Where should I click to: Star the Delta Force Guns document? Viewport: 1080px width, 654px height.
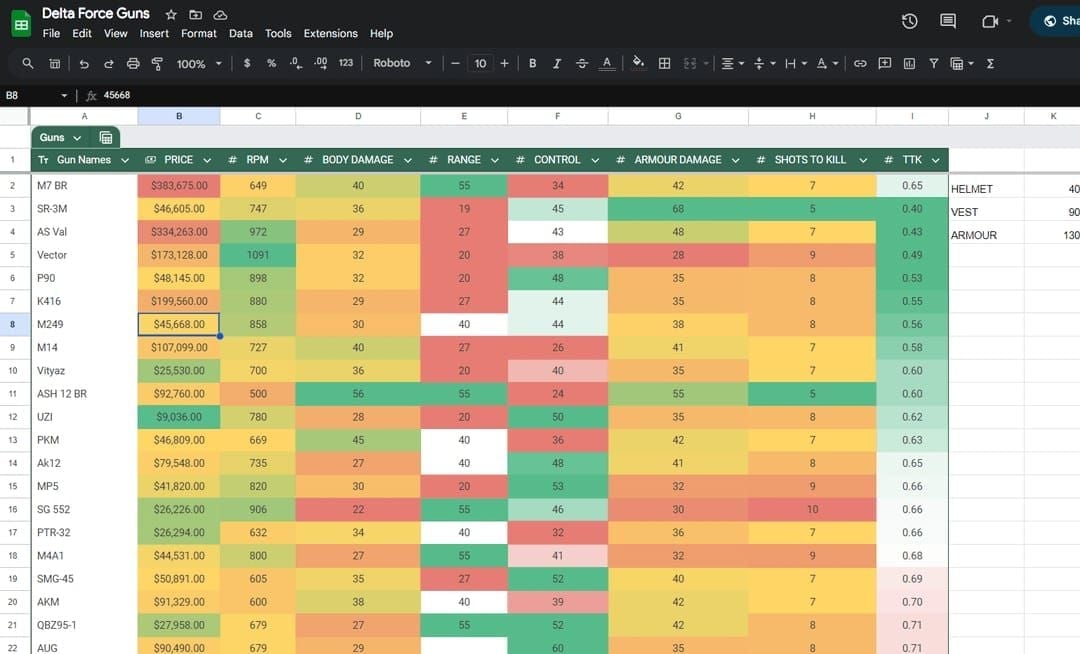coord(171,15)
